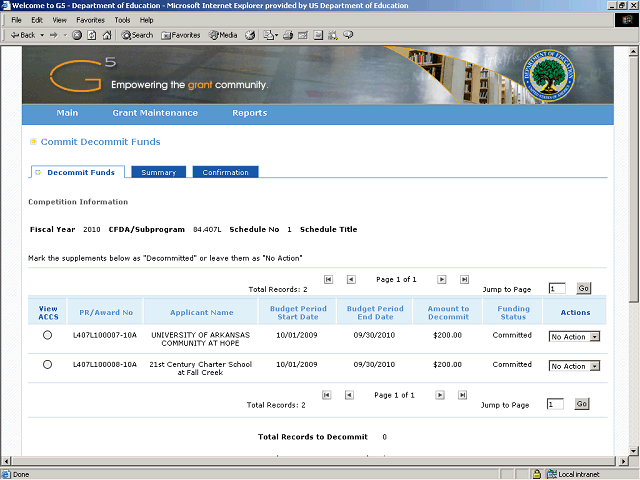This screenshot has height=480, width=640.
Task: Open the Edit menu
Action: click(x=37, y=20)
